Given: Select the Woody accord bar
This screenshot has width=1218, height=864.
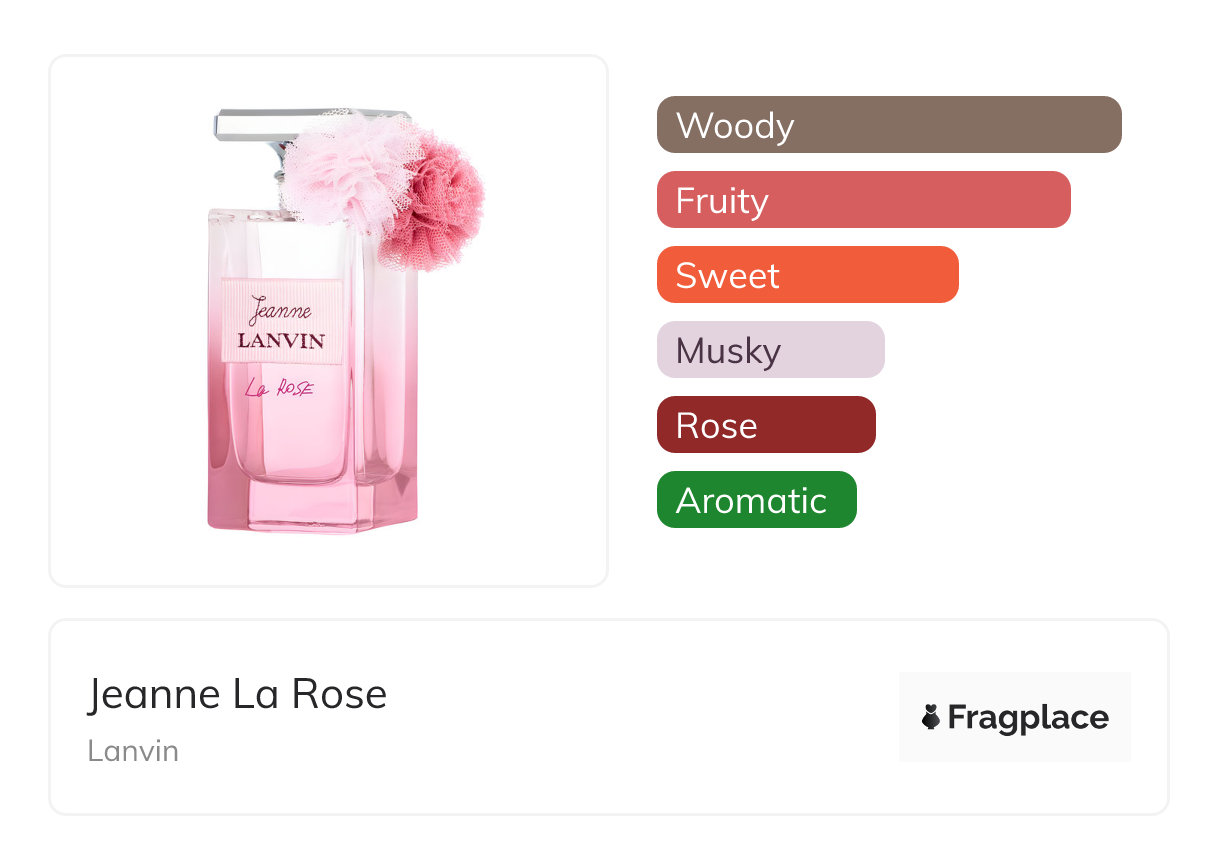Looking at the screenshot, I should 888,125.
